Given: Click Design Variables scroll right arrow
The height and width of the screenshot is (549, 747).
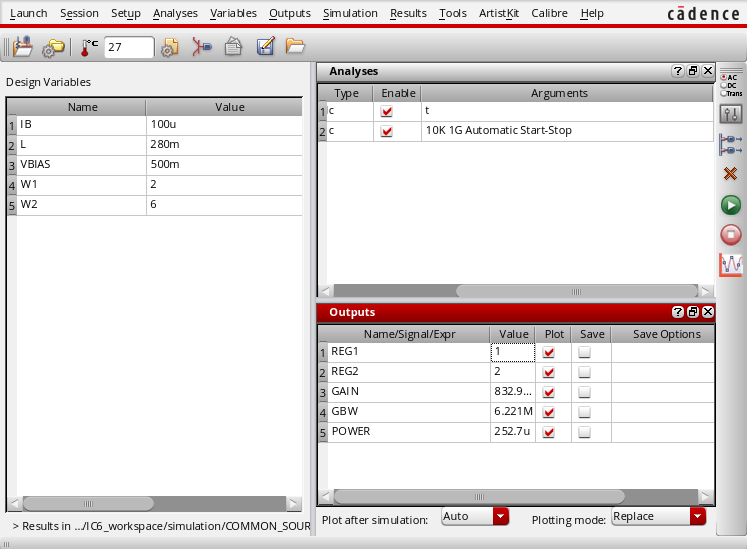Looking at the screenshot, I should (294, 503).
